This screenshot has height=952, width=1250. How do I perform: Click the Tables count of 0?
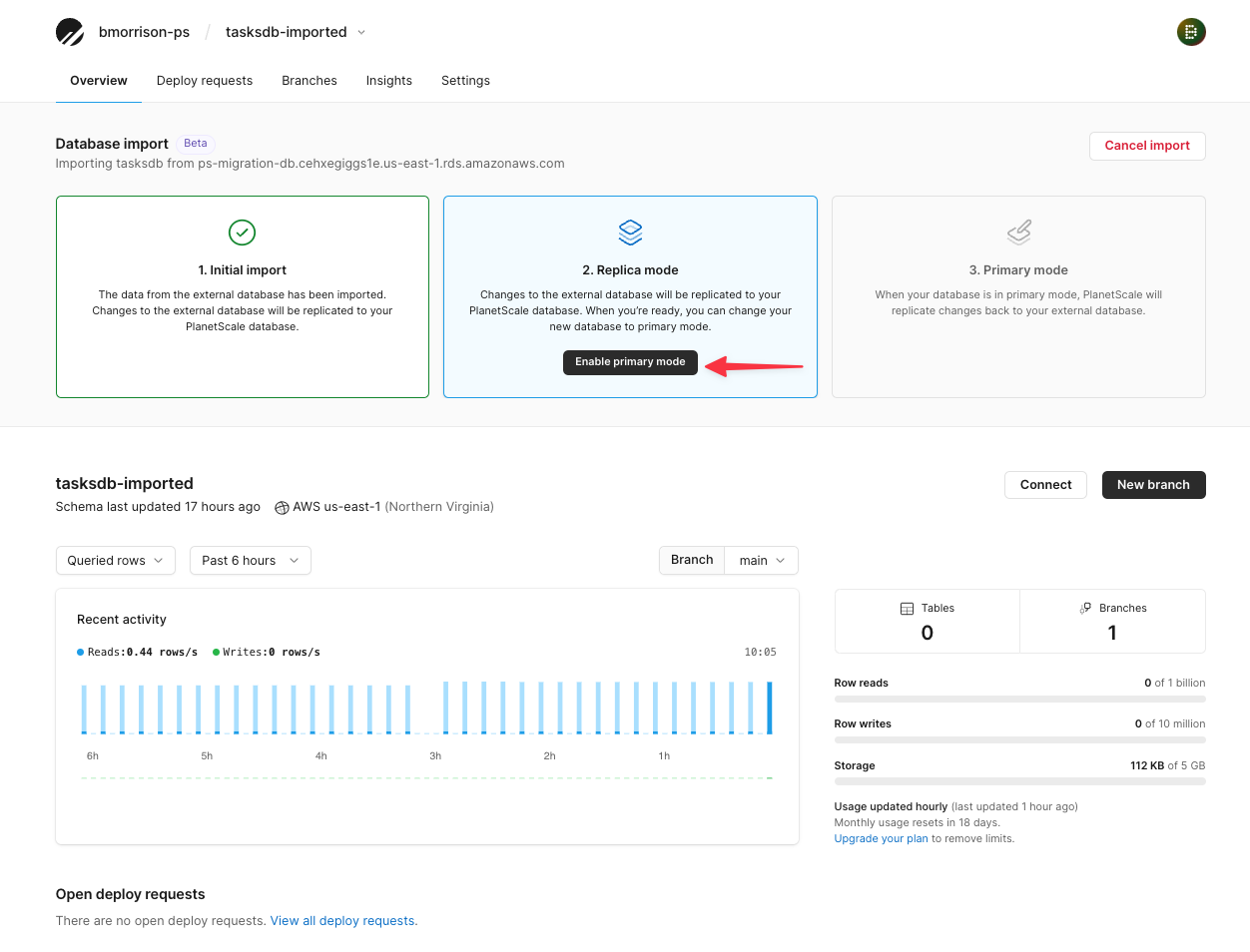point(928,633)
